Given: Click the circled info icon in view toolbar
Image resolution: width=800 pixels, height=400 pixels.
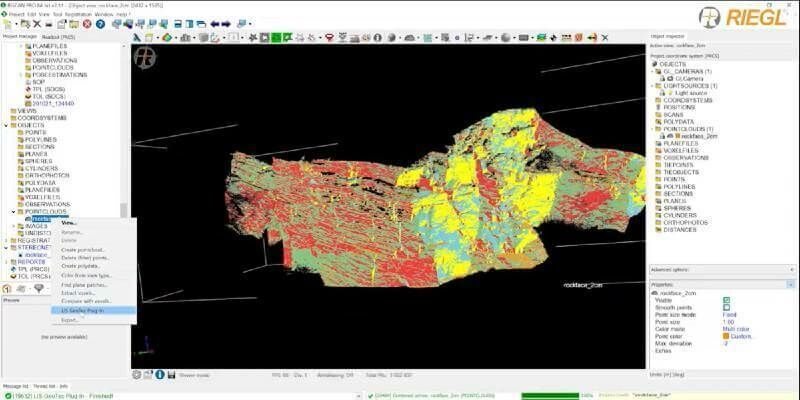Looking at the screenshot, I should [378, 37].
